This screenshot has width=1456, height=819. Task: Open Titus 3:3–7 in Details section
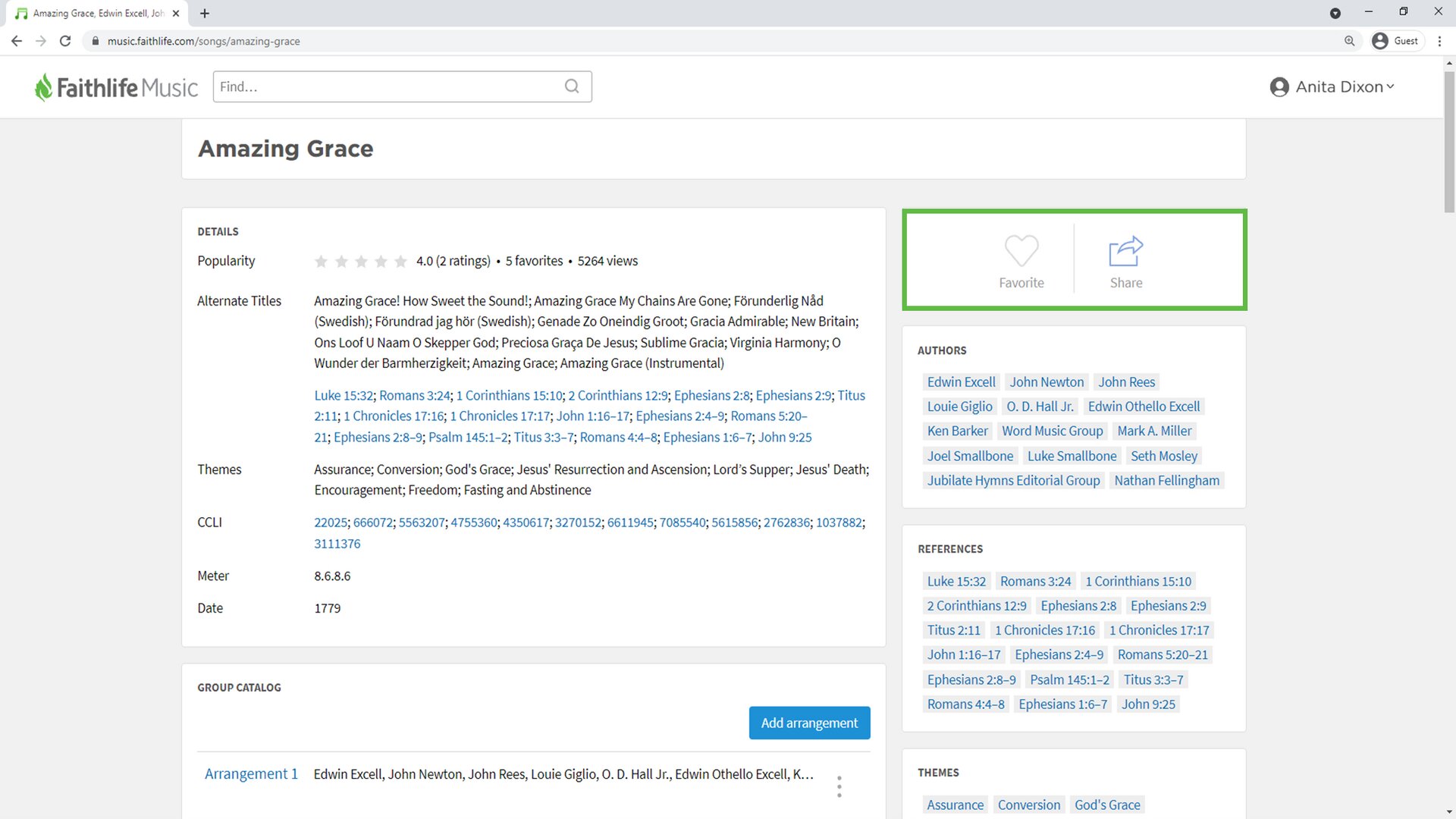[x=544, y=438]
